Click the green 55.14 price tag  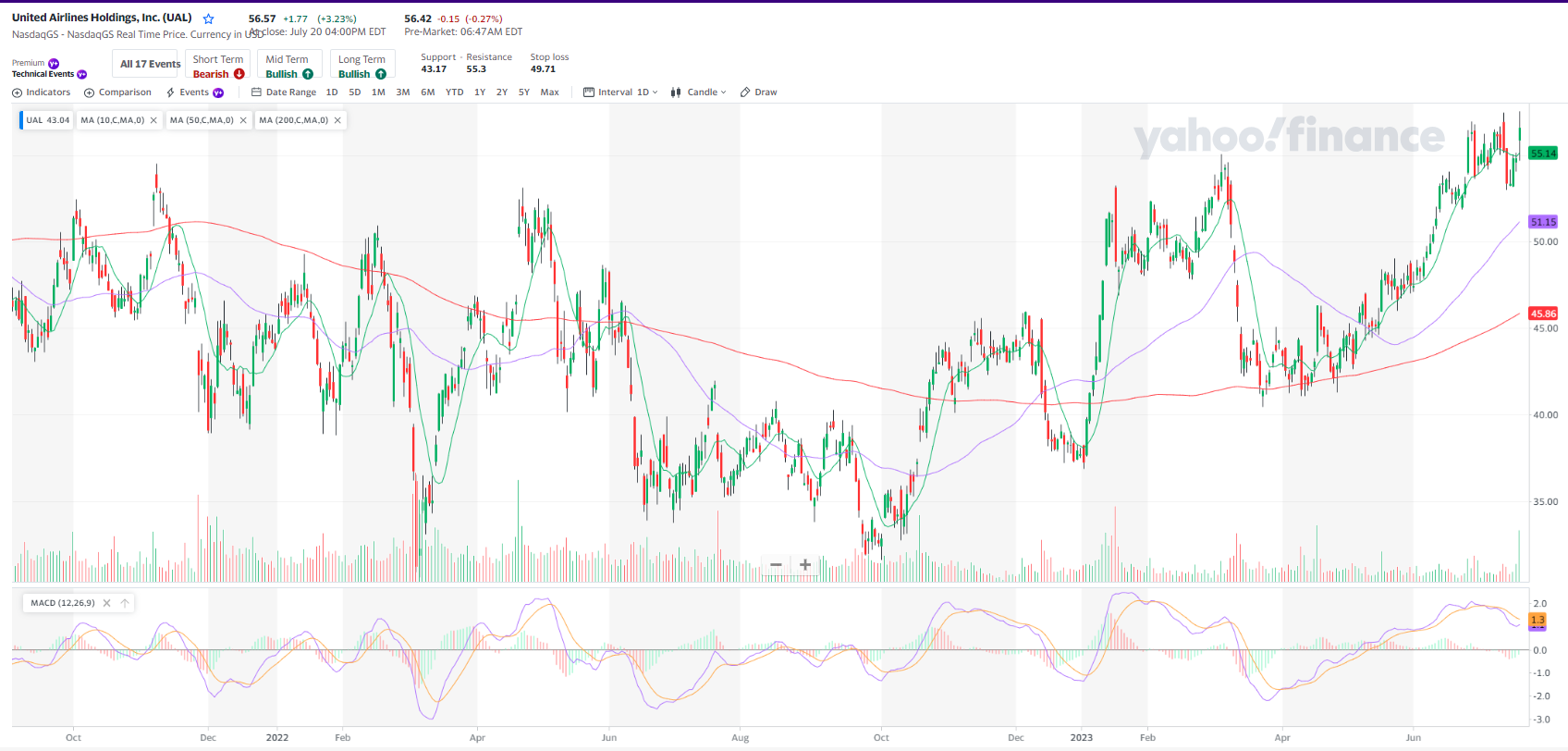(x=1543, y=154)
